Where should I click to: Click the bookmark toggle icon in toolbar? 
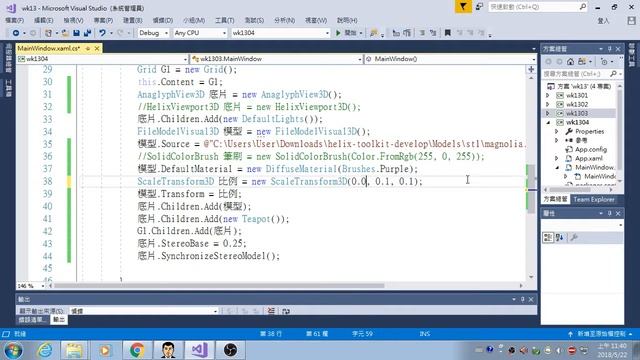tap(447, 33)
